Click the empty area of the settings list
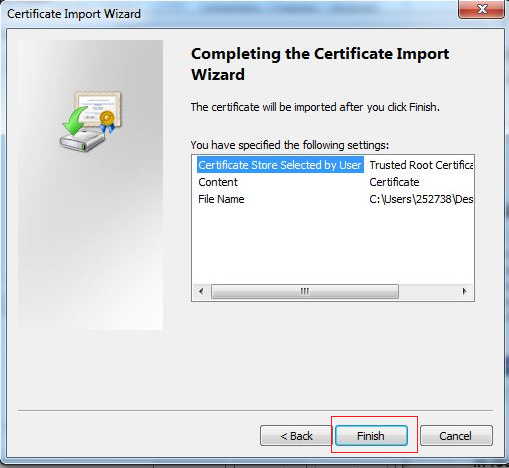 pyautogui.click(x=333, y=245)
